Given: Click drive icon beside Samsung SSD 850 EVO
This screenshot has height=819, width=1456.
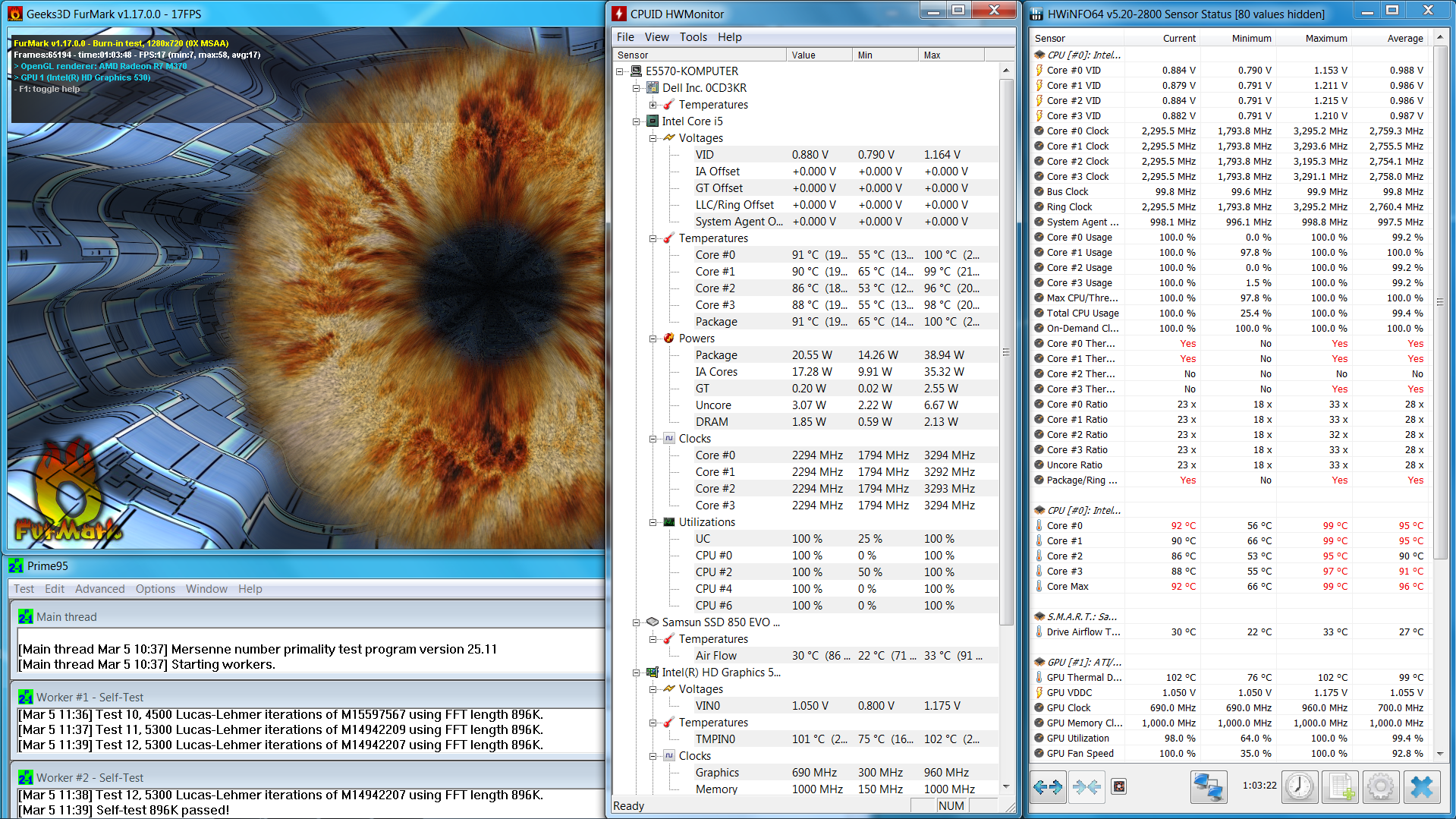Looking at the screenshot, I should [x=653, y=622].
